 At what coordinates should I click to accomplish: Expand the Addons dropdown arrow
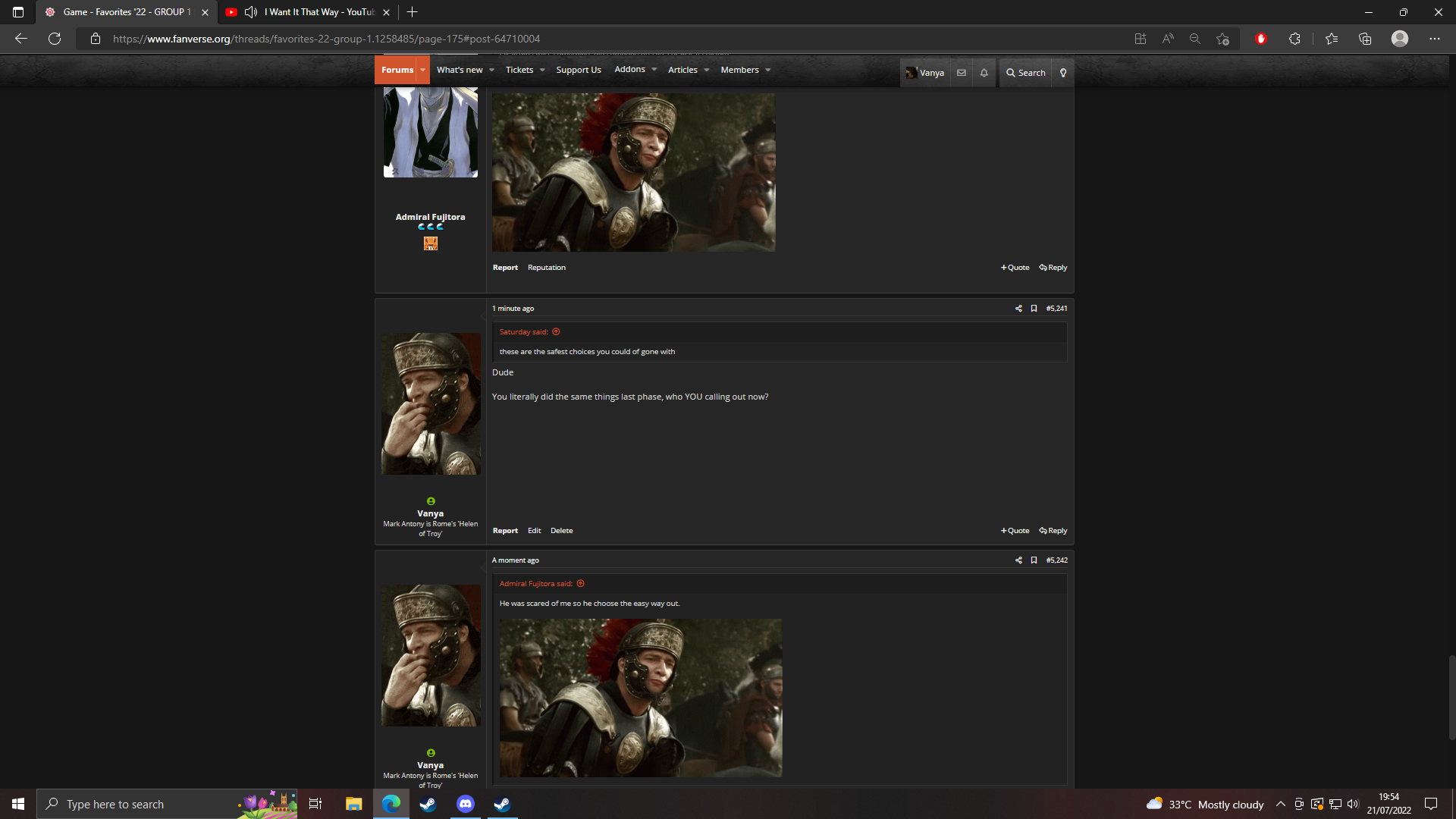(654, 70)
